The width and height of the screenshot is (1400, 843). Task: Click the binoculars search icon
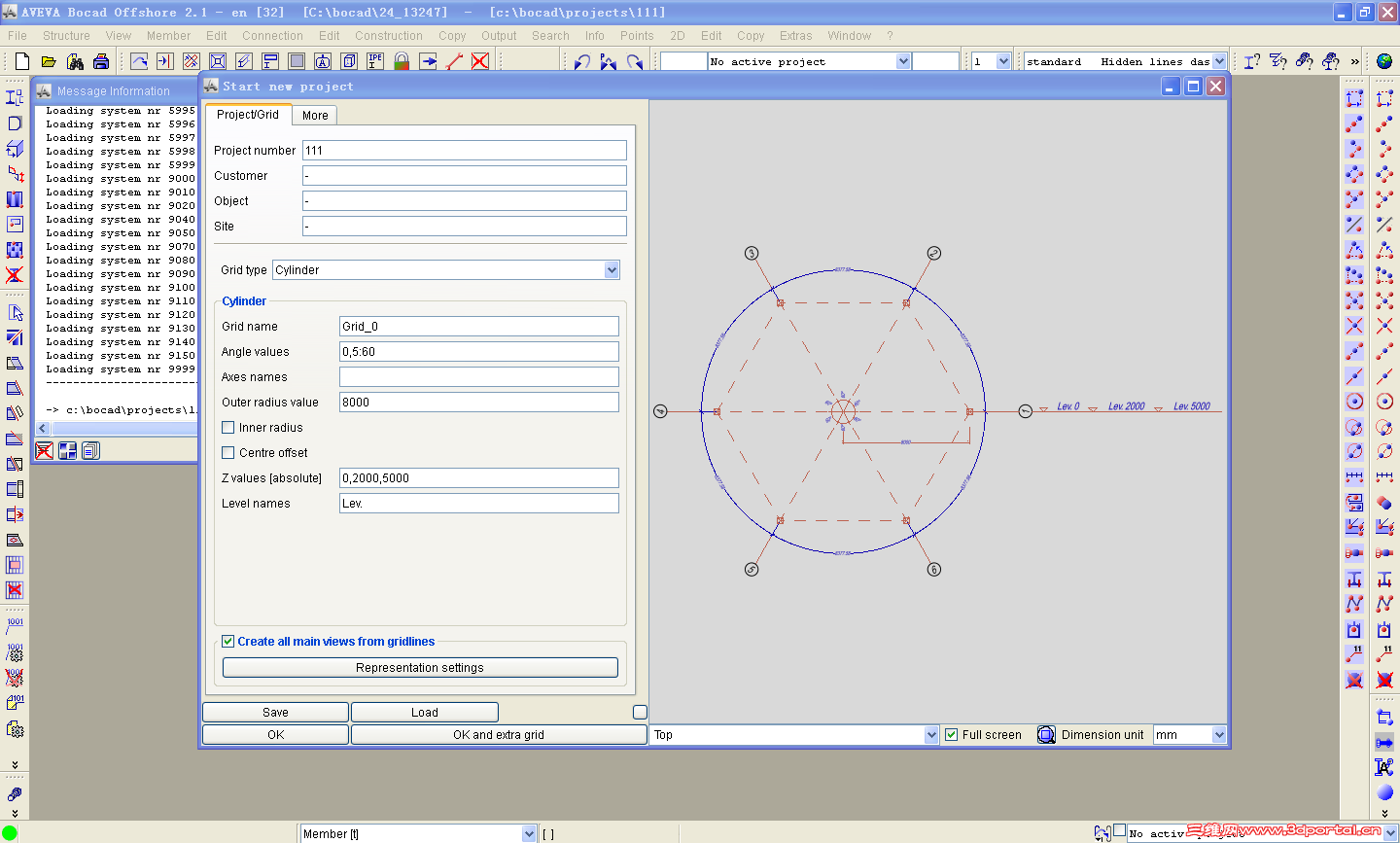click(x=75, y=61)
